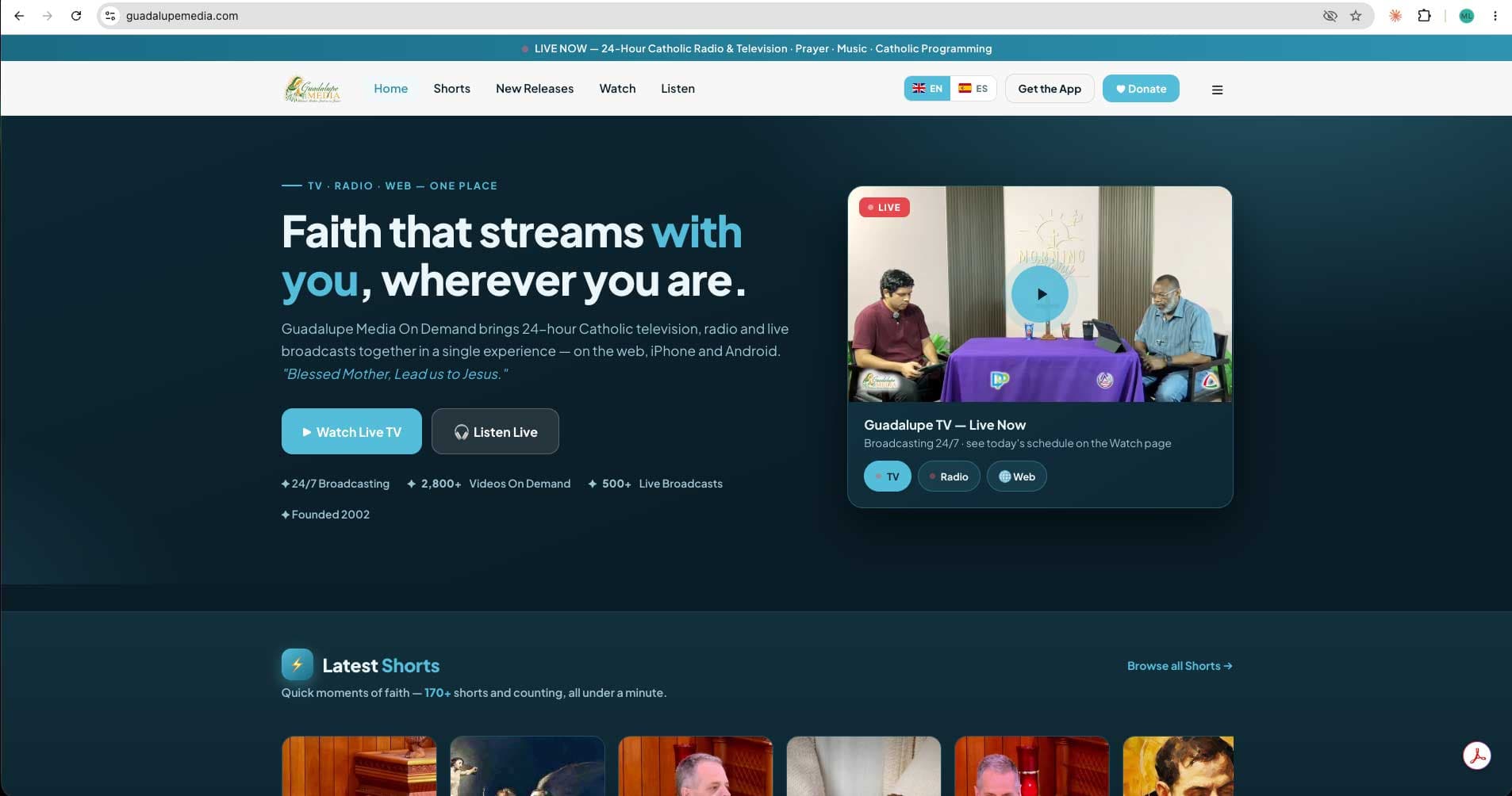Open the second short thumbnail with angel painting

[x=528, y=766]
